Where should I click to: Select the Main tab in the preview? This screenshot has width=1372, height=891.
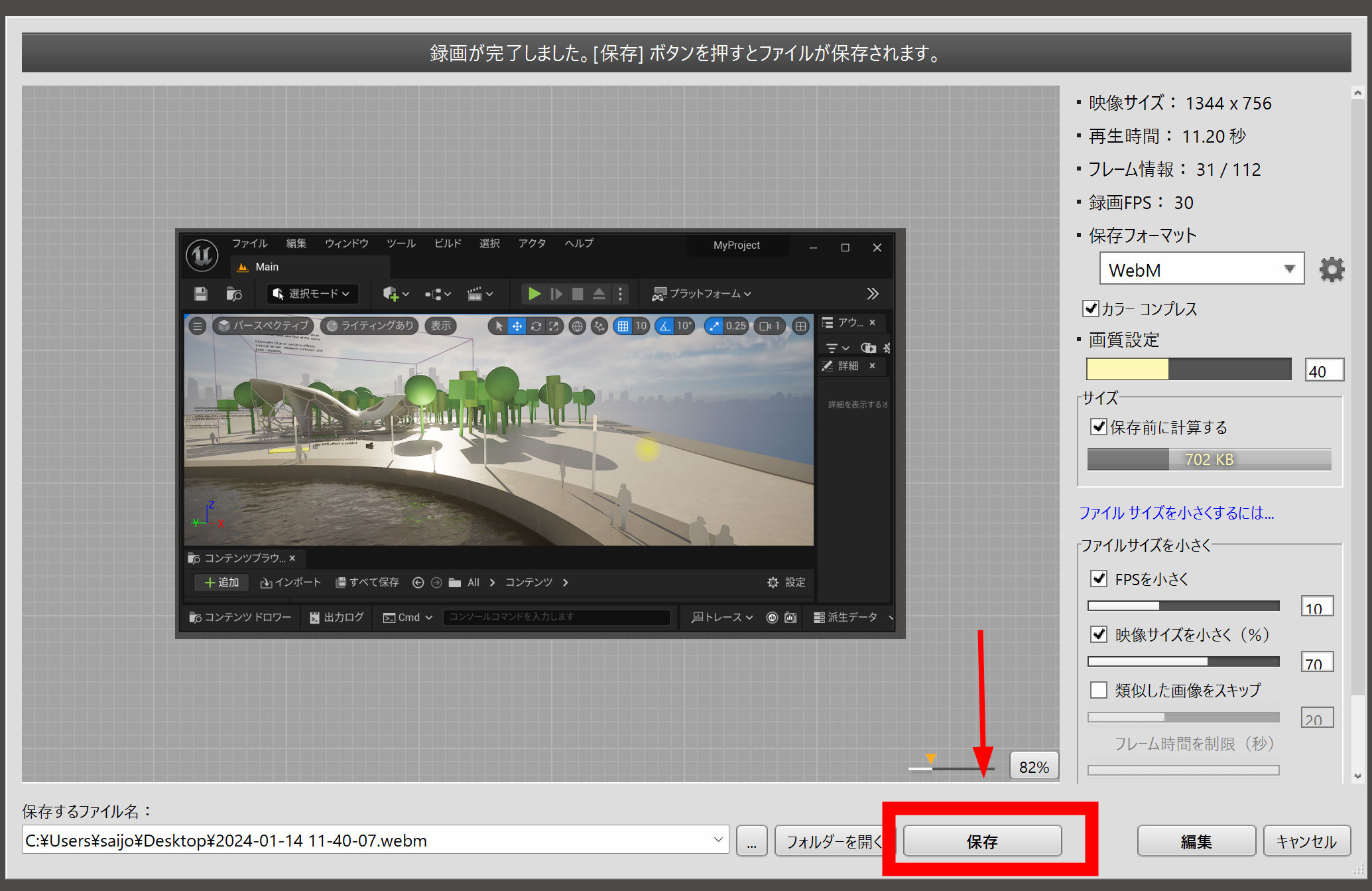point(266,267)
